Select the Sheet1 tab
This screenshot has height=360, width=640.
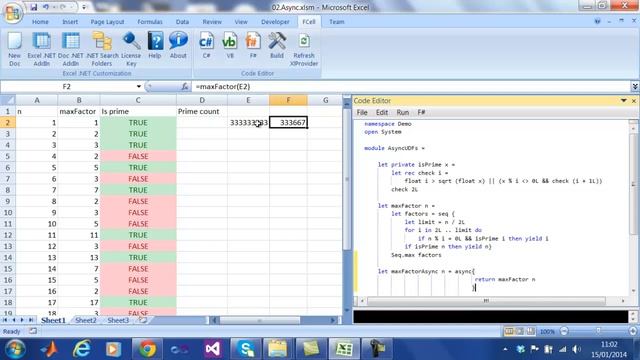[53, 320]
